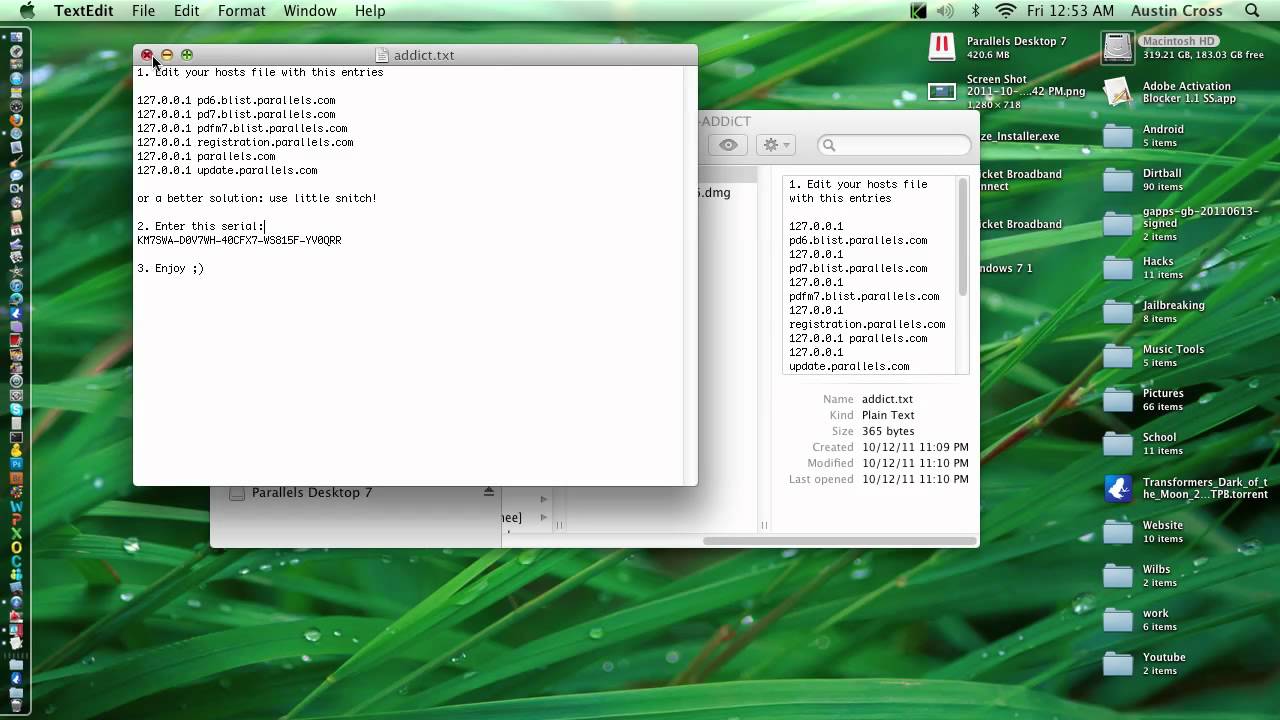Image resolution: width=1280 pixels, height=720 pixels.
Task: Open the Apple menu
Action: point(27,11)
